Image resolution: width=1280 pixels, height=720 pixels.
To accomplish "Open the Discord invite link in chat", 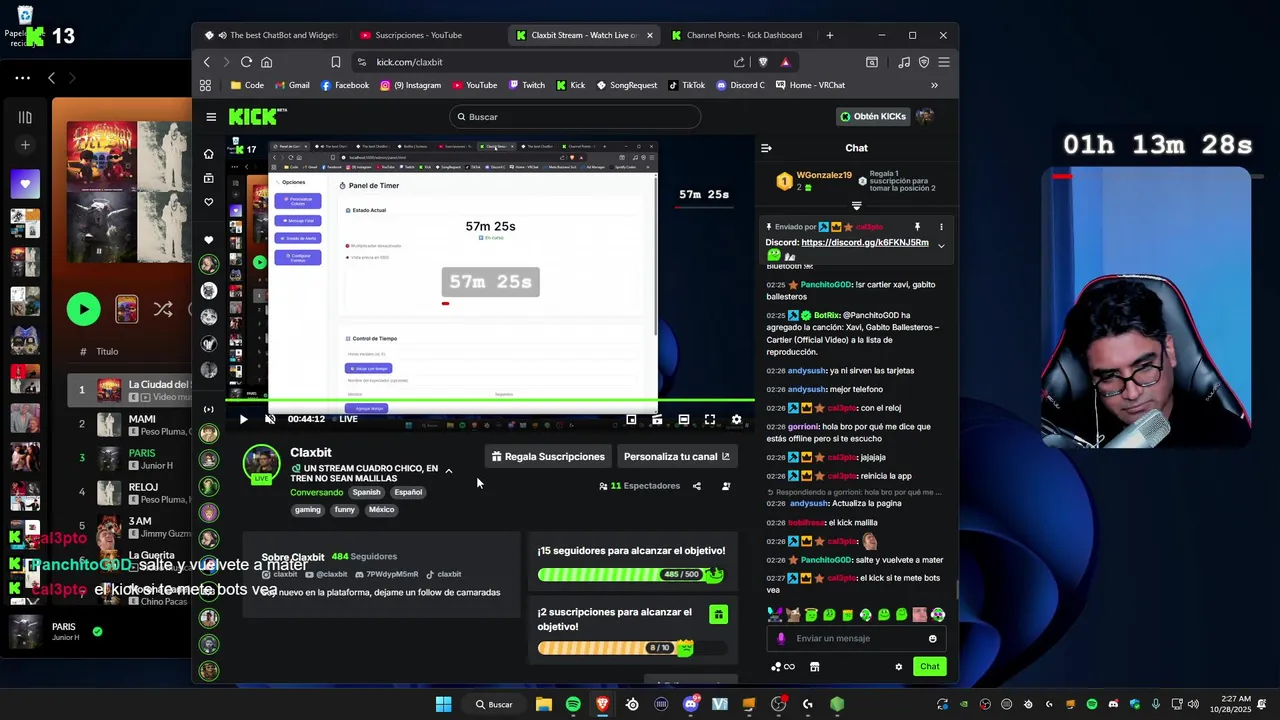I will (x=864, y=243).
